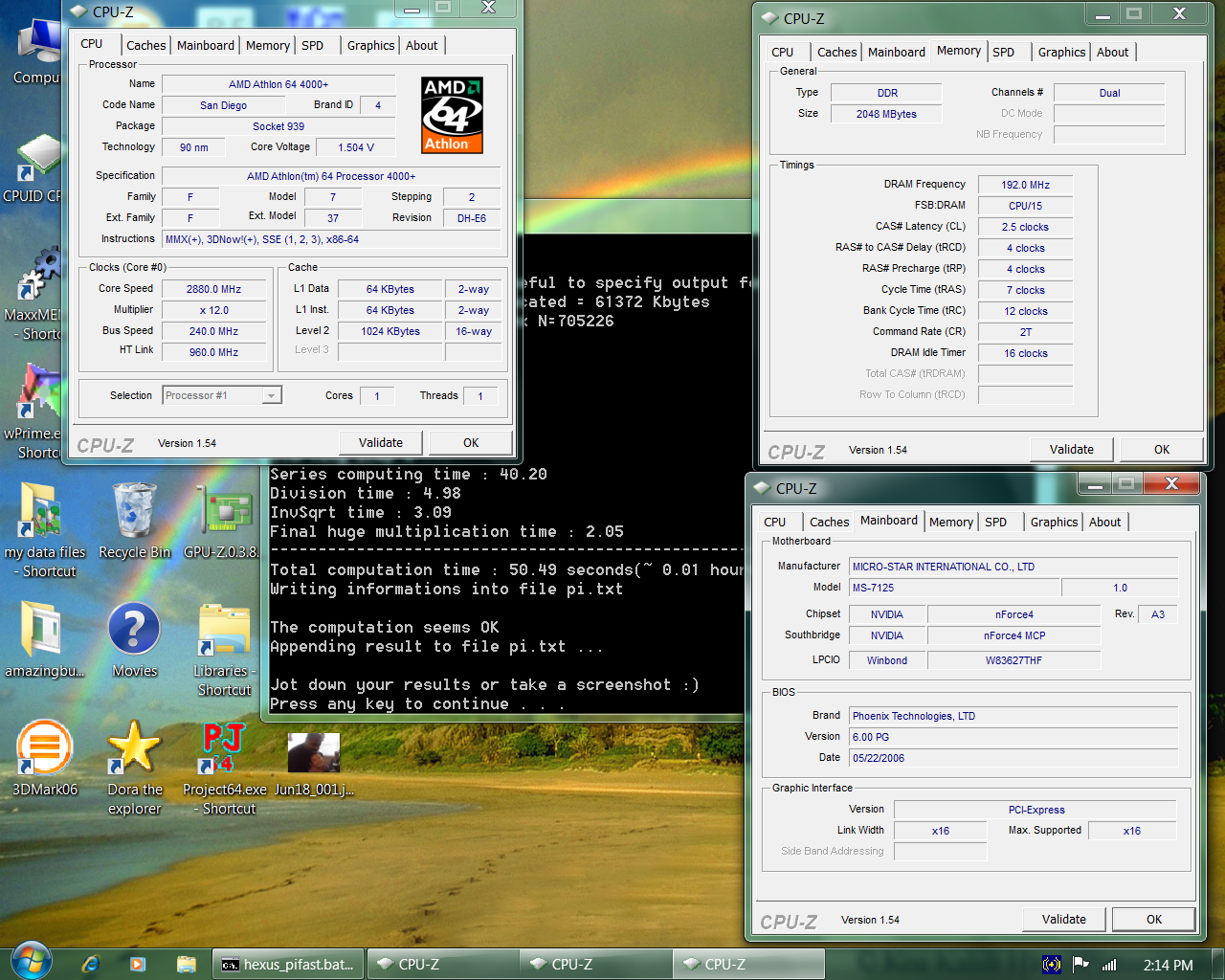The width and height of the screenshot is (1225, 980).
Task: Open Windows Explorer taskbar folder icon
Action: pyautogui.click(x=186, y=964)
